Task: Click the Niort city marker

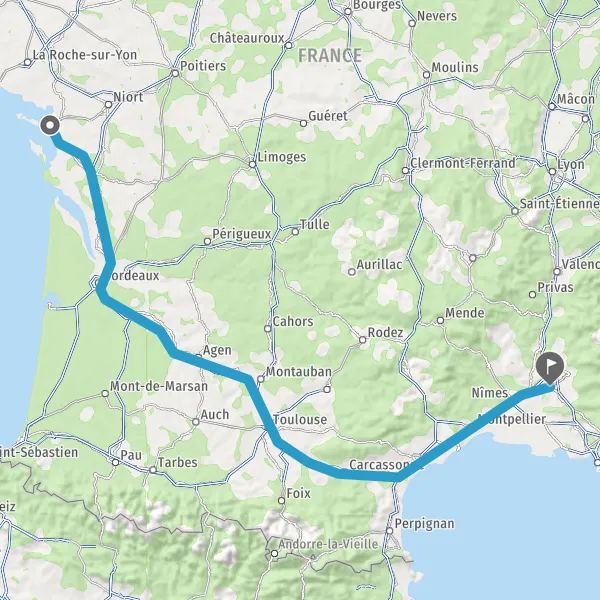Action: coord(108,104)
